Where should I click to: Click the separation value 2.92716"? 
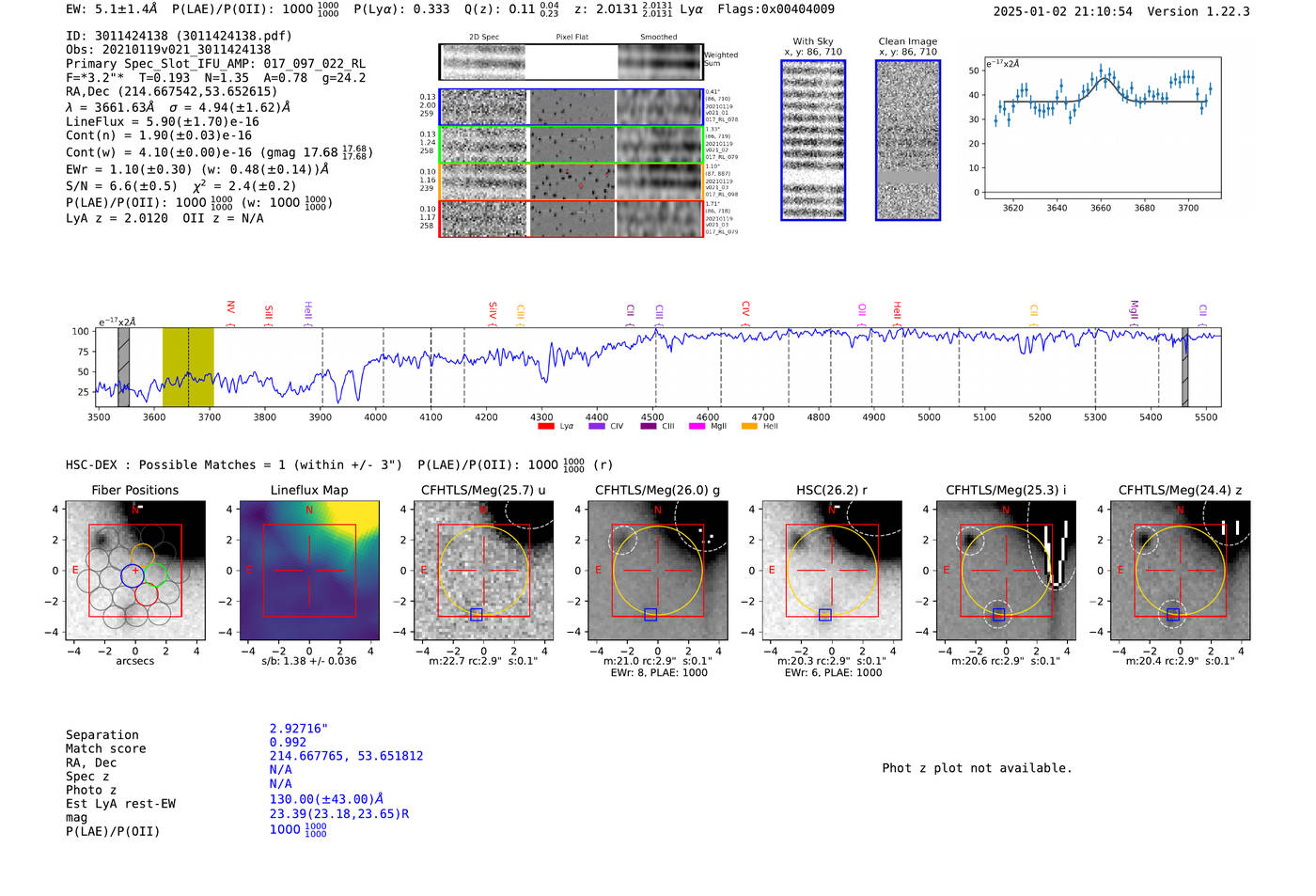point(299,729)
